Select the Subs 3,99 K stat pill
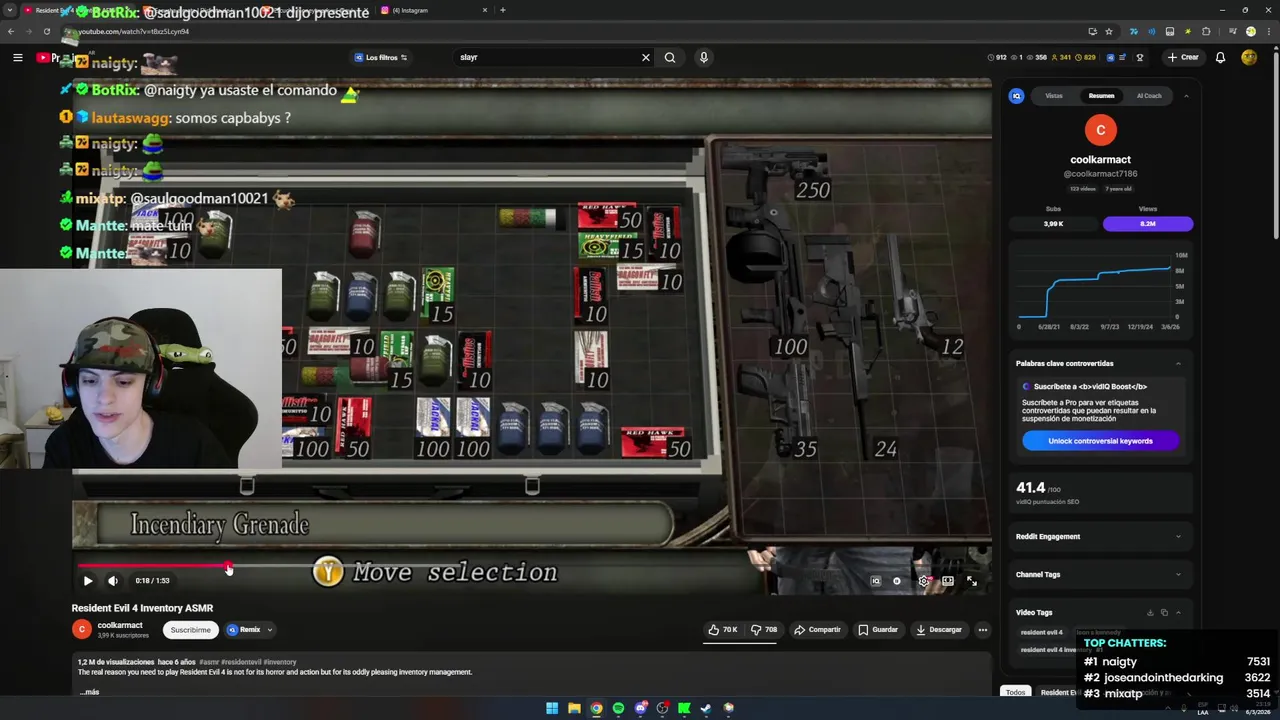 point(1053,224)
